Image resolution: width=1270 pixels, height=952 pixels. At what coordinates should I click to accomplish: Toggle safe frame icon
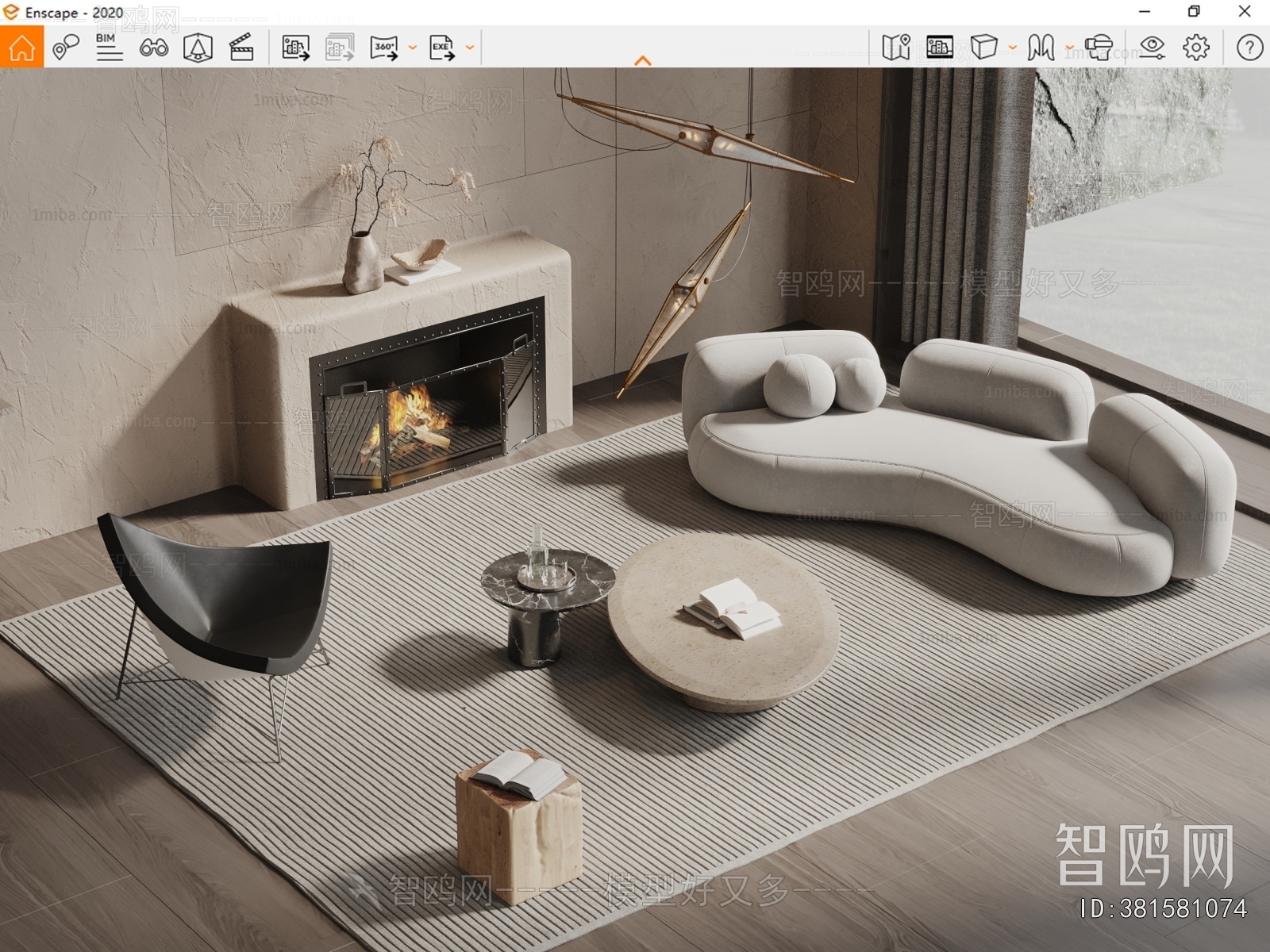click(198, 48)
